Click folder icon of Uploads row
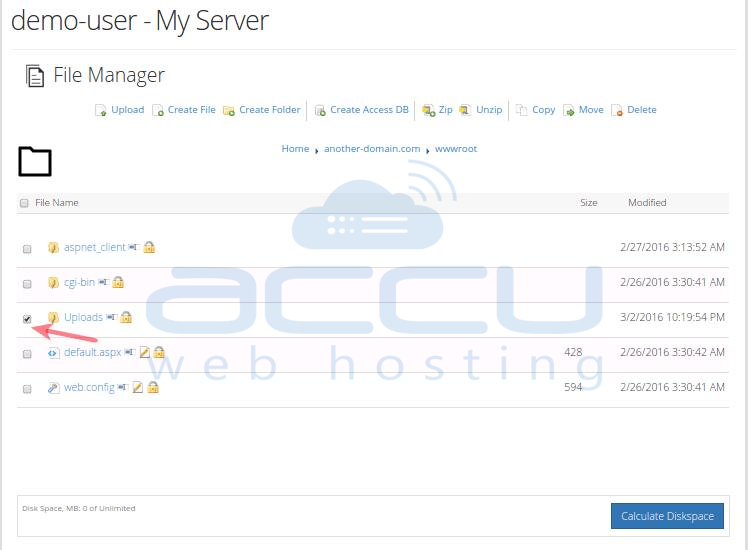Screen dimensions: 748x550 [53, 317]
